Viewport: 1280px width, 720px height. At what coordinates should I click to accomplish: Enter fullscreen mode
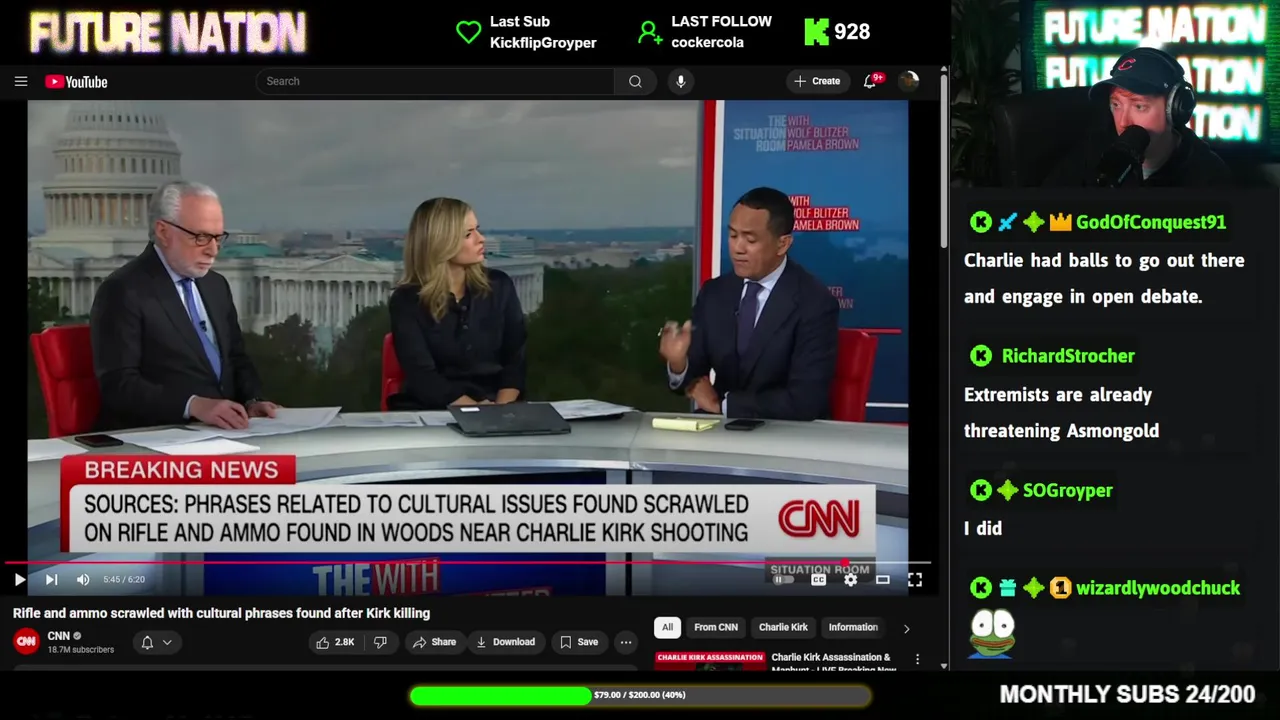[915, 579]
